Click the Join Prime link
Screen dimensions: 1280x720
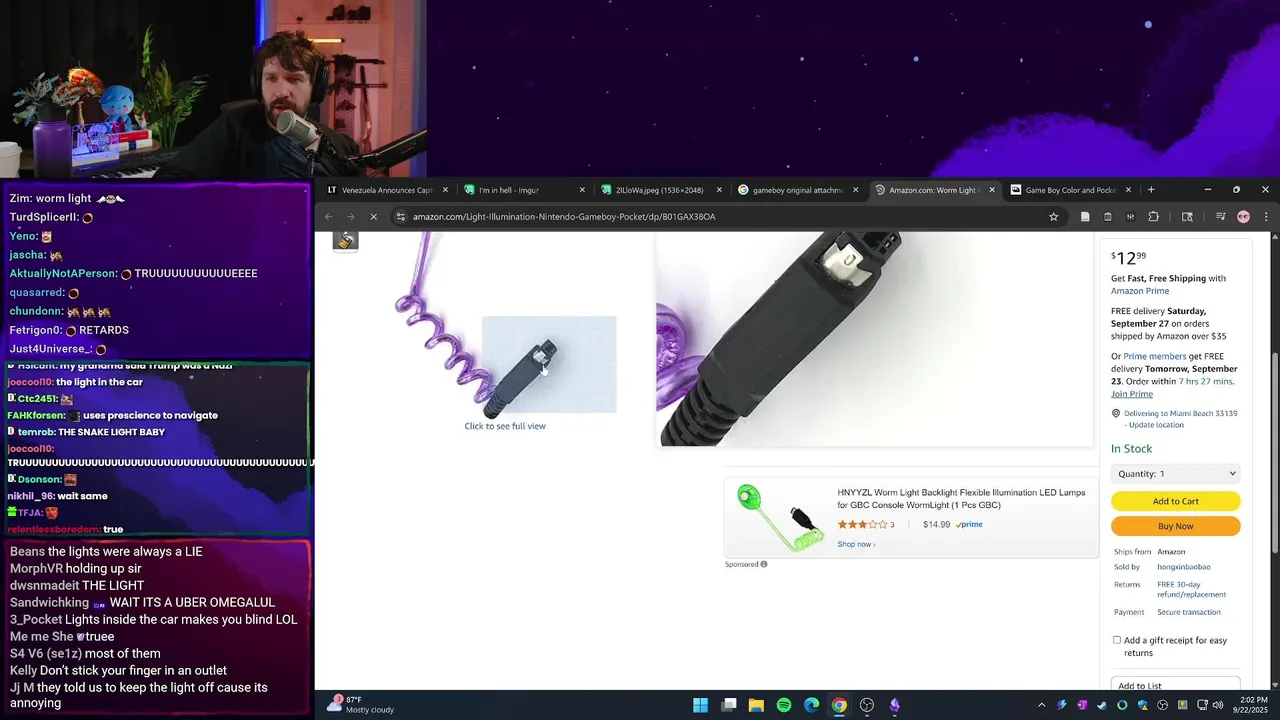click(x=1132, y=394)
